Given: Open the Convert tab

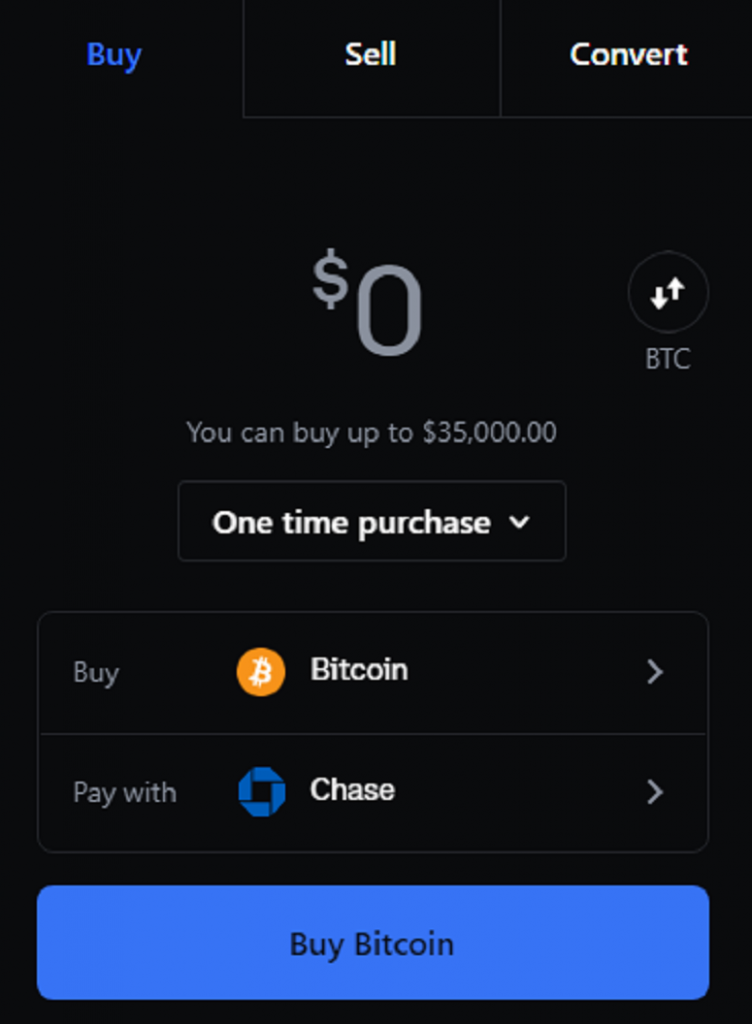Looking at the screenshot, I should (628, 54).
